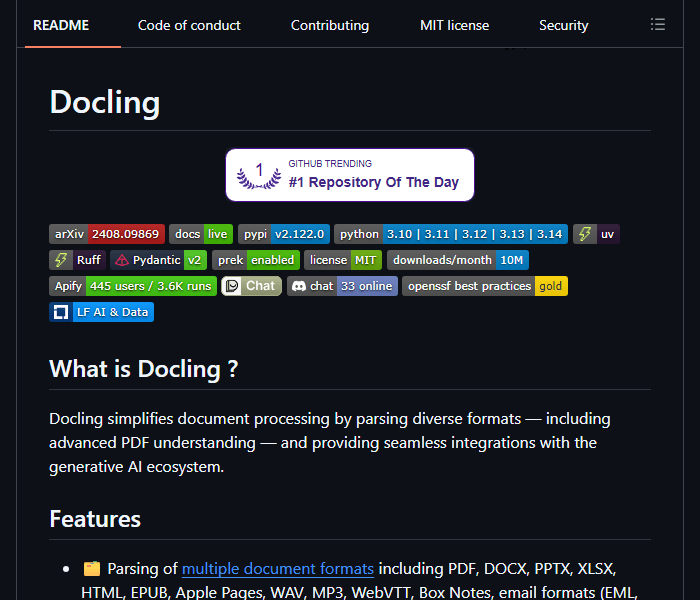Open the arXiv 2408.09869 badge
Screen dimensions: 700x600
click(107, 234)
